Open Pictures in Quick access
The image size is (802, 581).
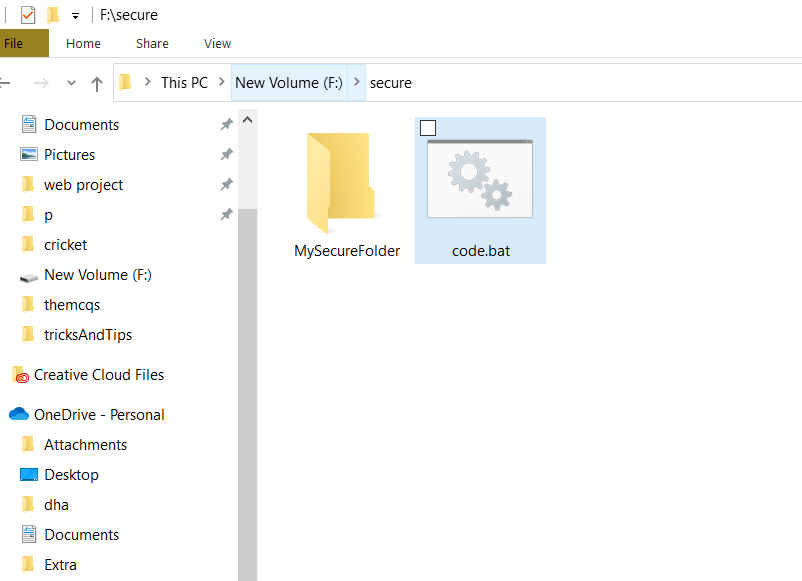pyautogui.click(x=69, y=154)
